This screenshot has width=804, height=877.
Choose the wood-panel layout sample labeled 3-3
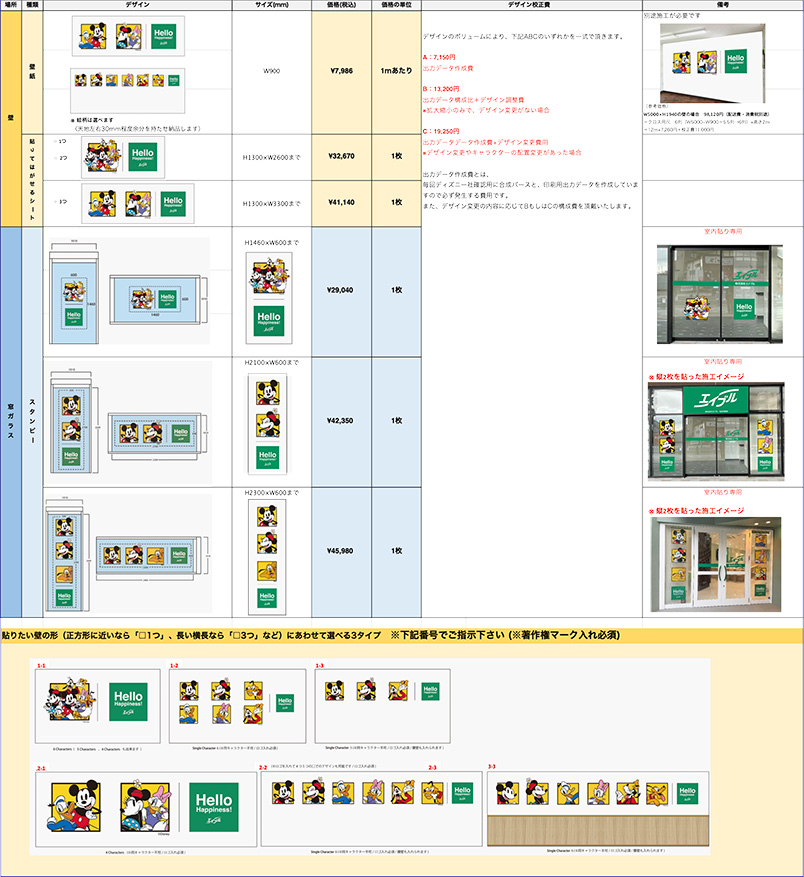point(598,809)
